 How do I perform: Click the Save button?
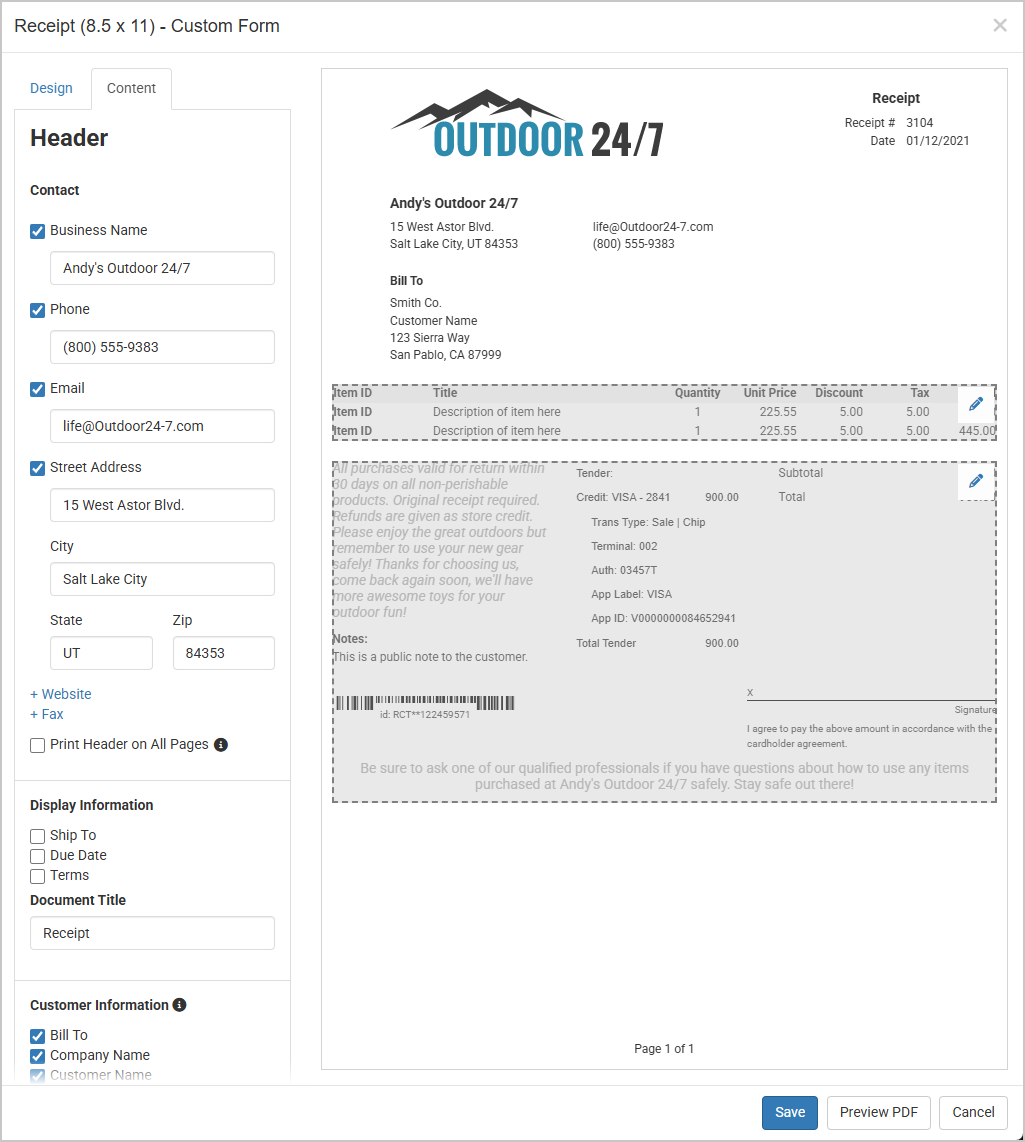click(x=789, y=1112)
